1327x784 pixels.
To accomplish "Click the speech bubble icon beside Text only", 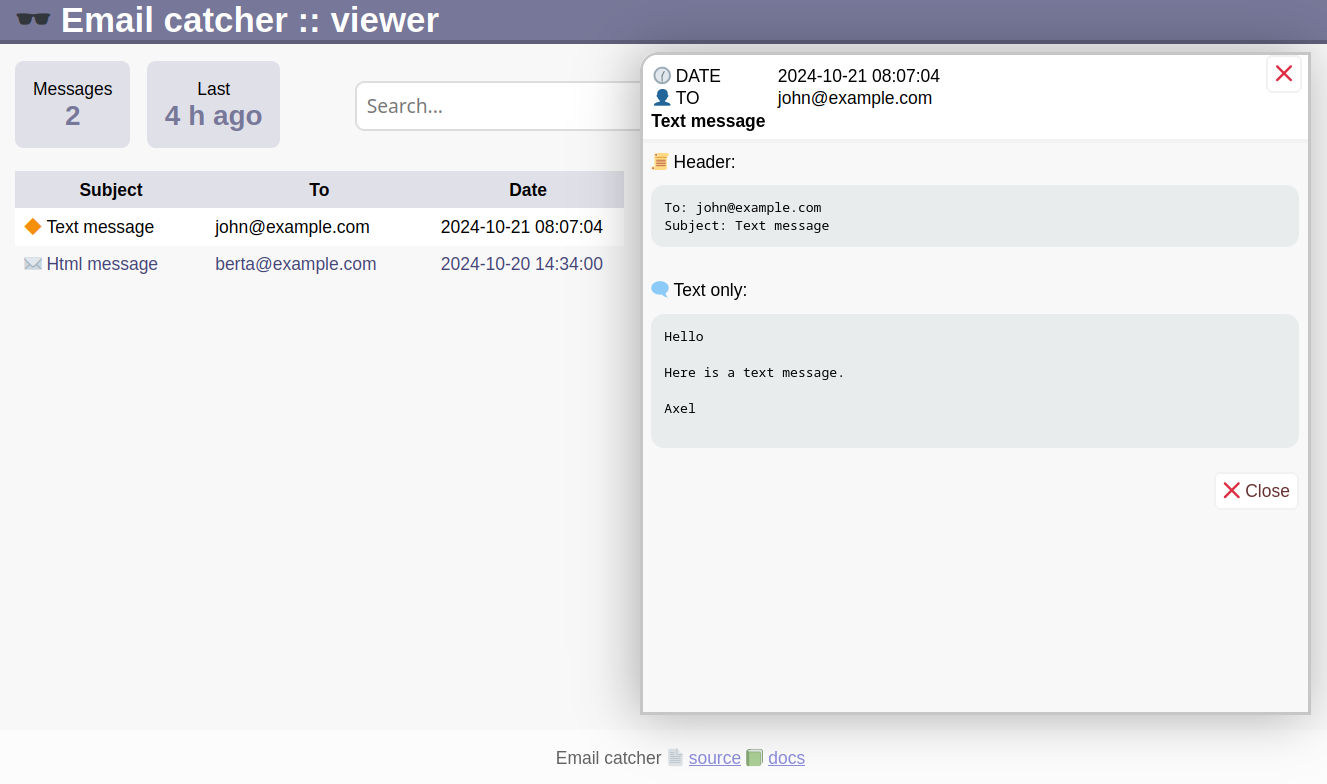I will tap(660, 290).
